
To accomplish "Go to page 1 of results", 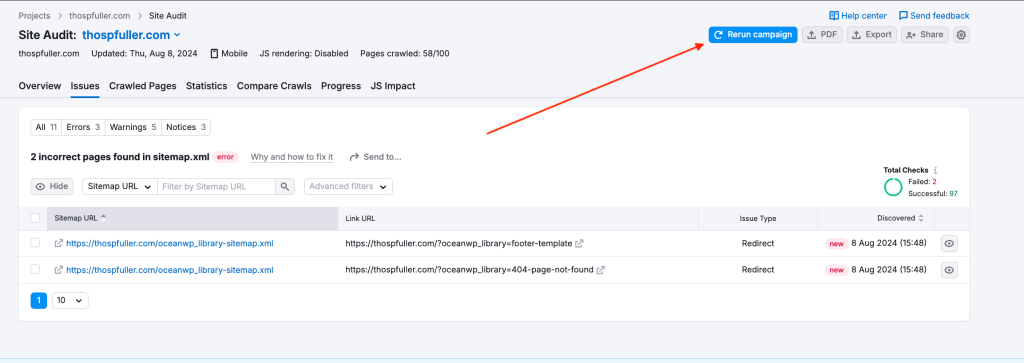I will tap(39, 300).
